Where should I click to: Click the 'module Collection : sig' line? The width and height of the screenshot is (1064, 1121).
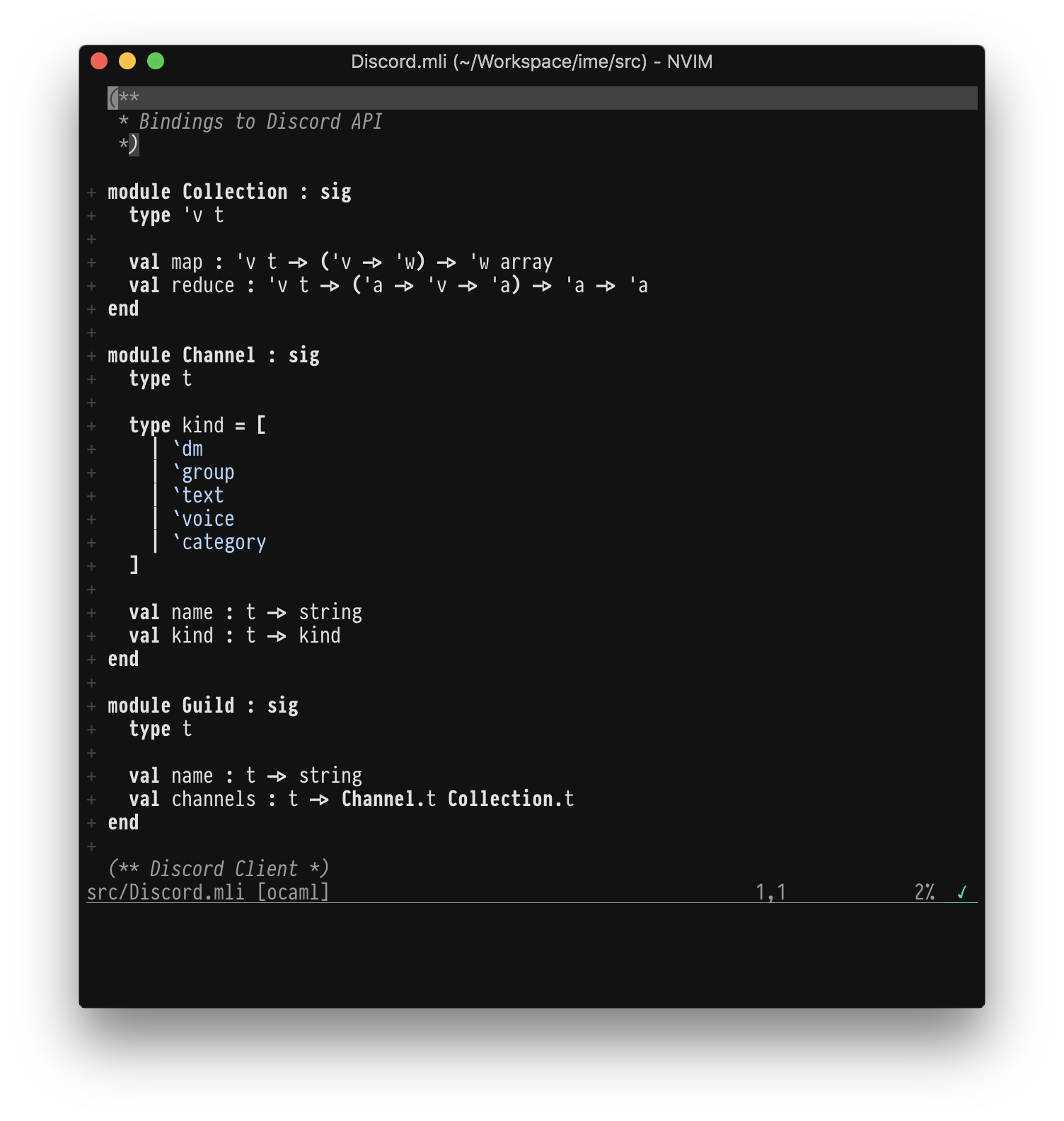click(x=229, y=192)
